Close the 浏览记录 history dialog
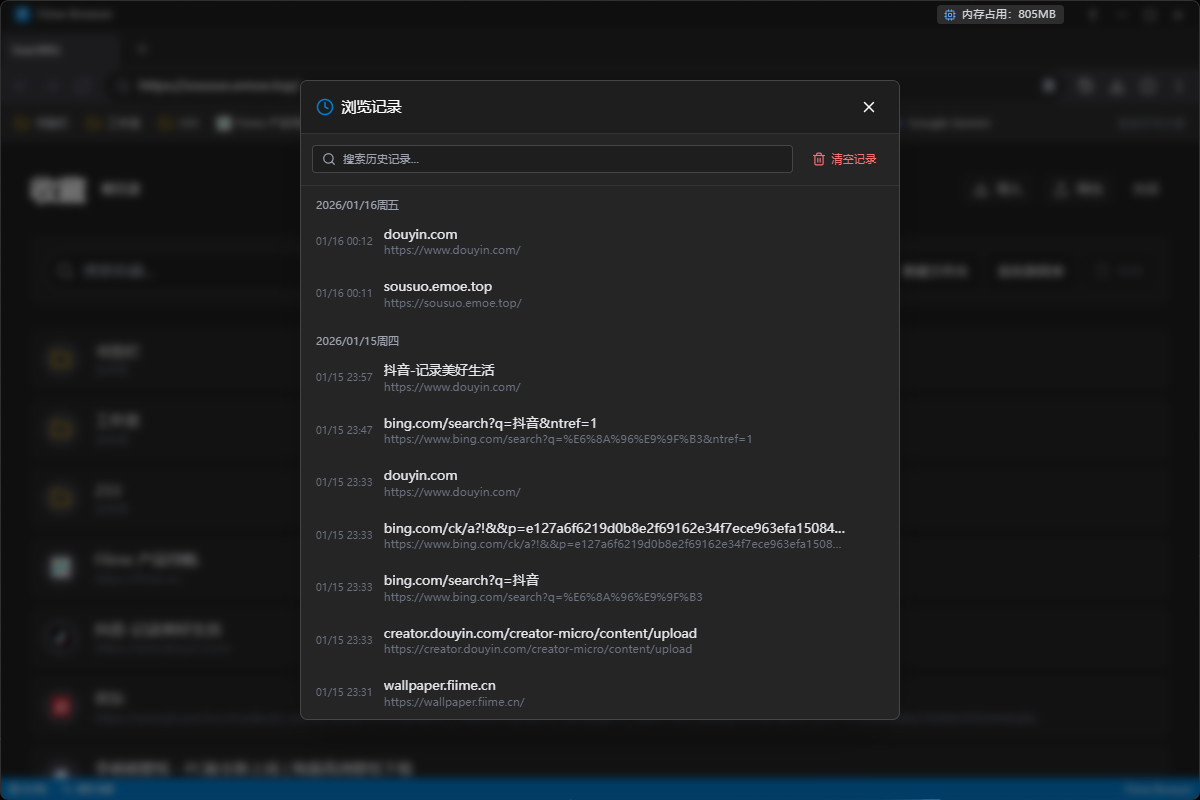Image resolution: width=1200 pixels, height=800 pixels. click(869, 107)
